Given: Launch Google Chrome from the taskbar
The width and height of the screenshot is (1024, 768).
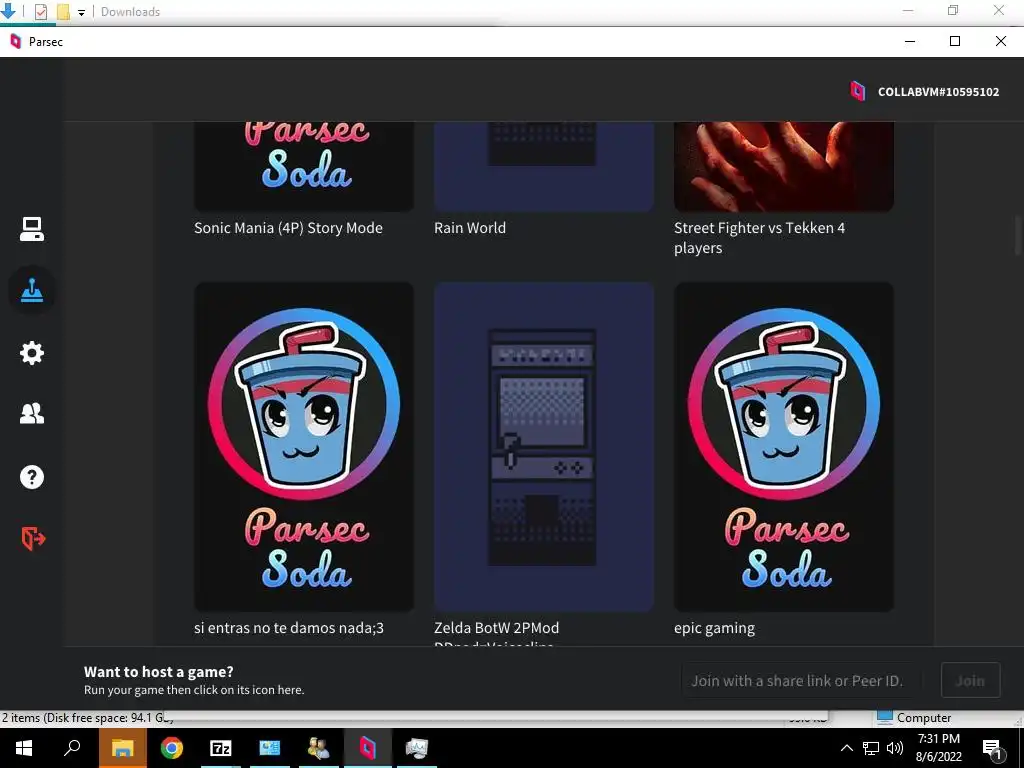Looking at the screenshot, I should pos(172,748).
